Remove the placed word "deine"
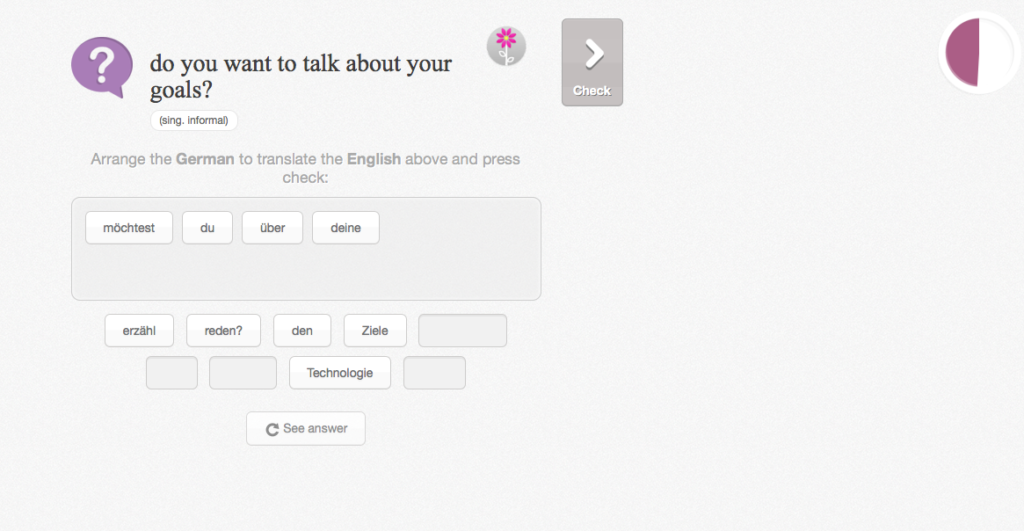Screen dimensions: 1024x531 click(345, 228)
